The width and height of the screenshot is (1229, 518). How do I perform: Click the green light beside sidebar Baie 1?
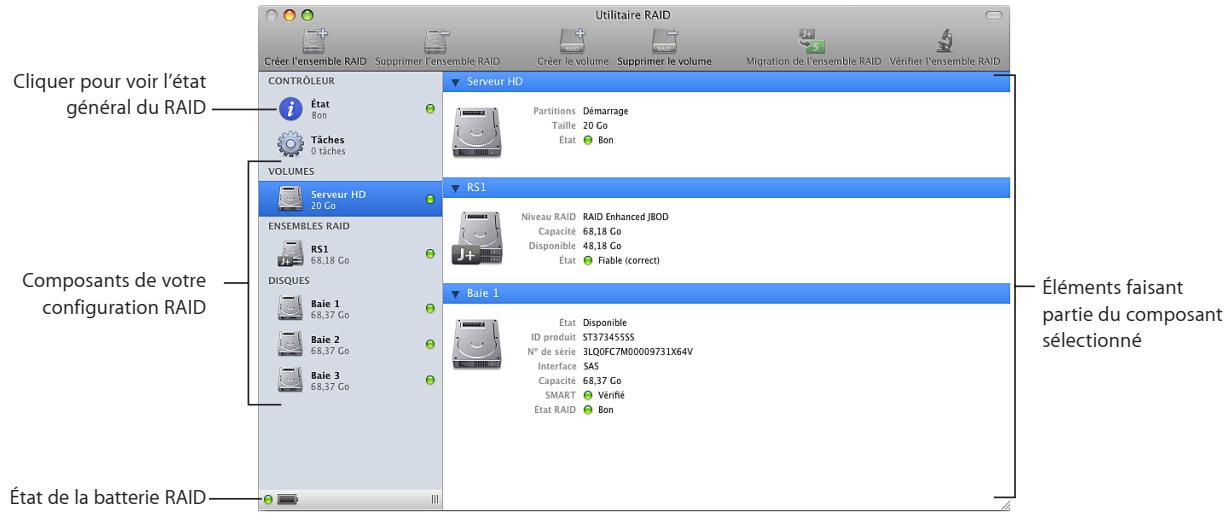tap(430, 308)
